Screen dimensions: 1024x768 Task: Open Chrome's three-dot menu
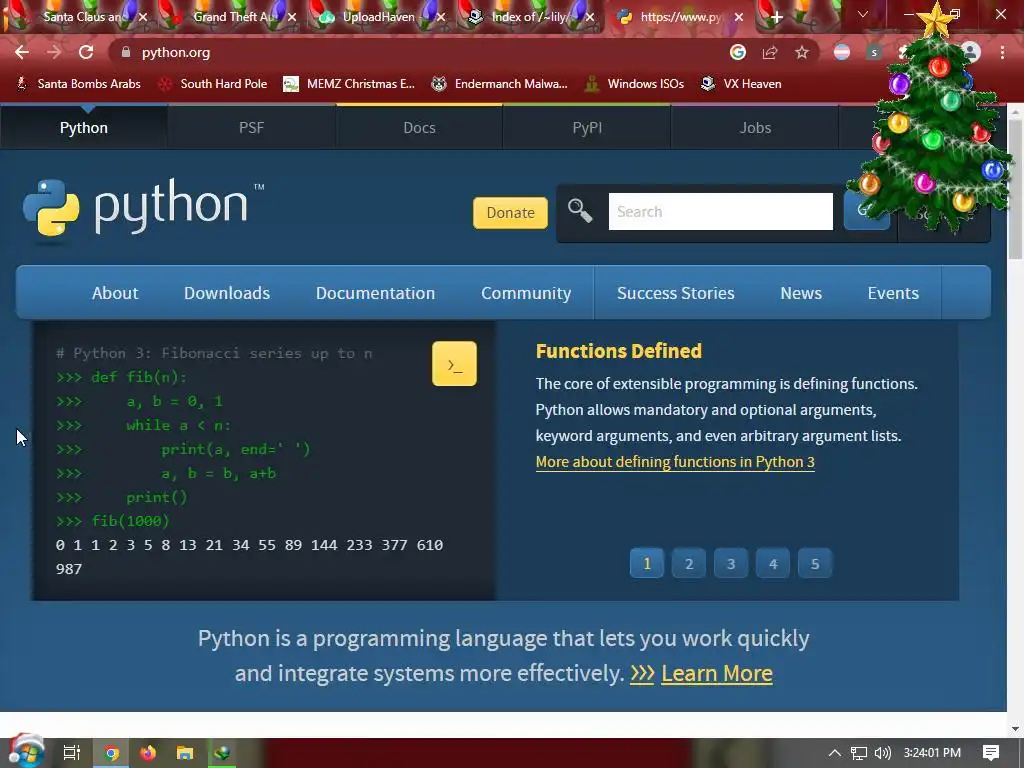click(x=1002, y=52)
